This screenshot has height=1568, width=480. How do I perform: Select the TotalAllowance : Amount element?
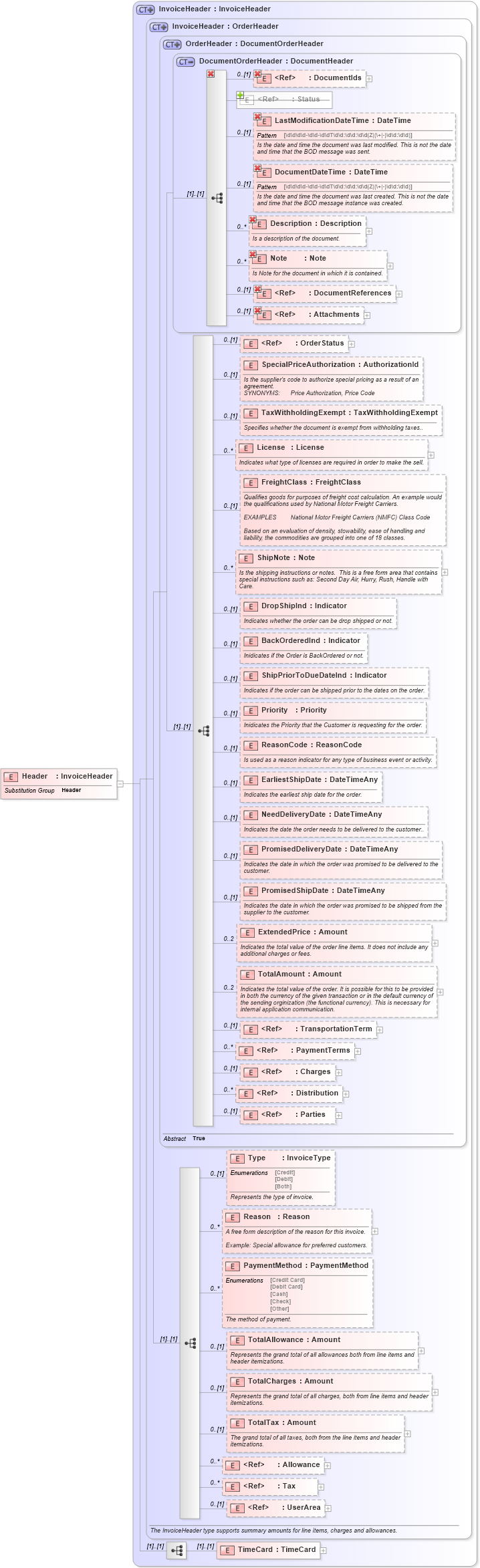(323, 1350)
